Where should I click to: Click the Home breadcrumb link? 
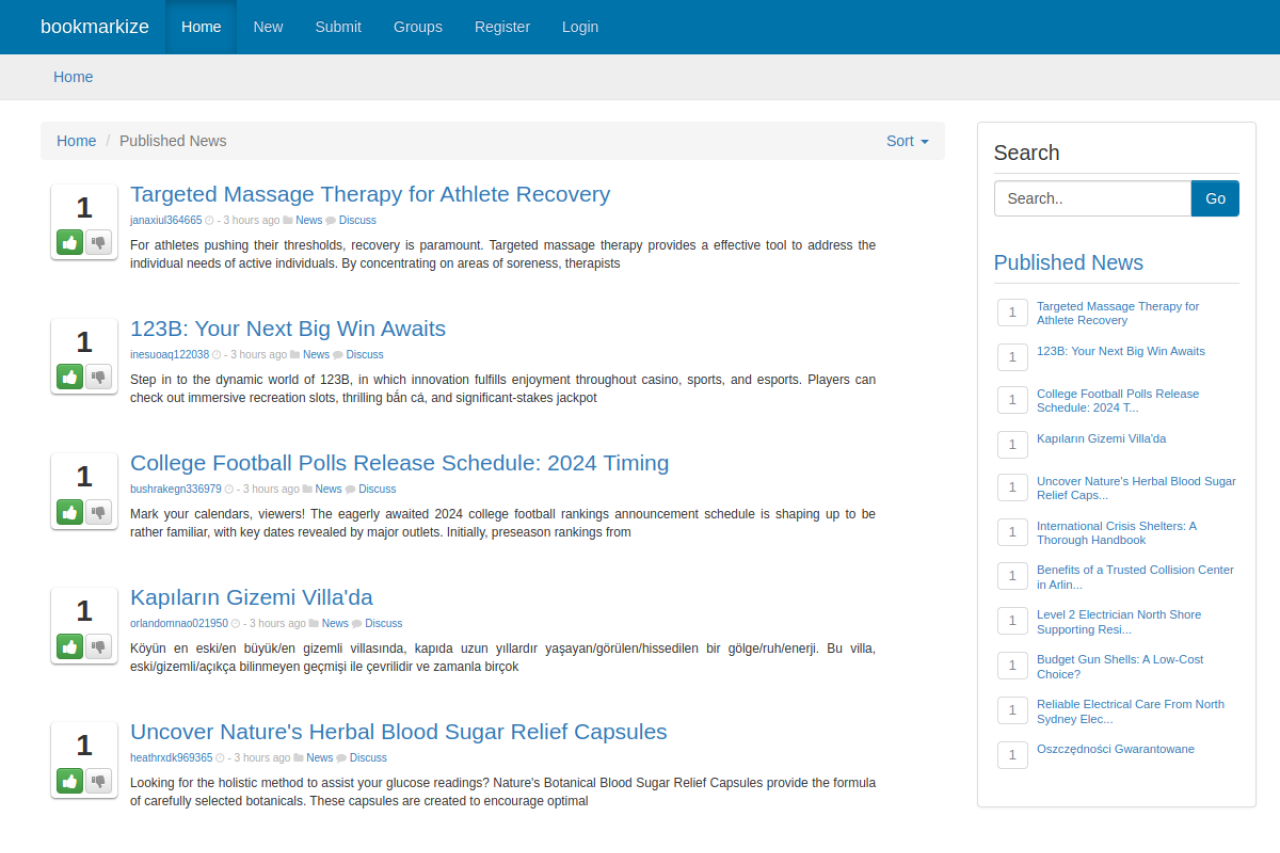click(76, 141)
